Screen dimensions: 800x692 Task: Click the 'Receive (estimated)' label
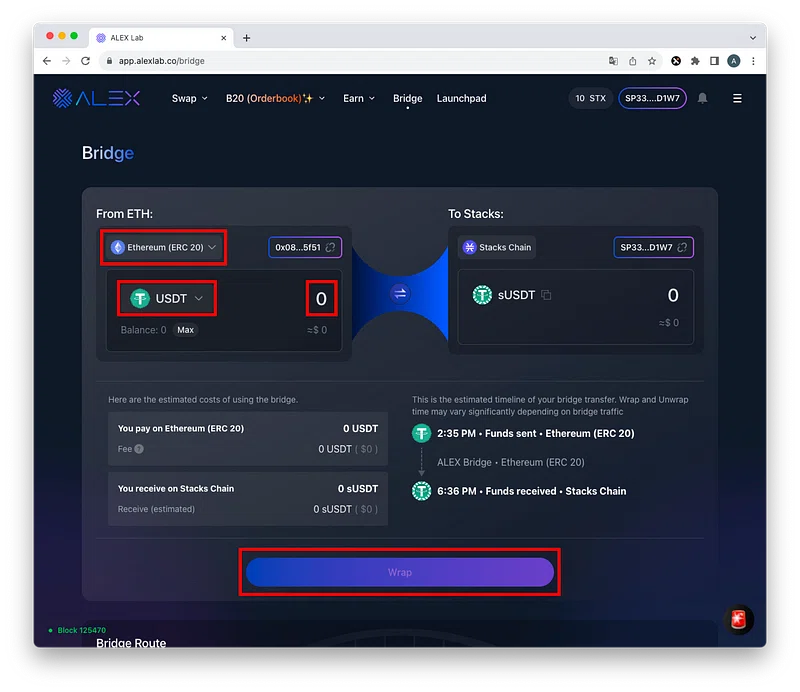pos(156,509)
